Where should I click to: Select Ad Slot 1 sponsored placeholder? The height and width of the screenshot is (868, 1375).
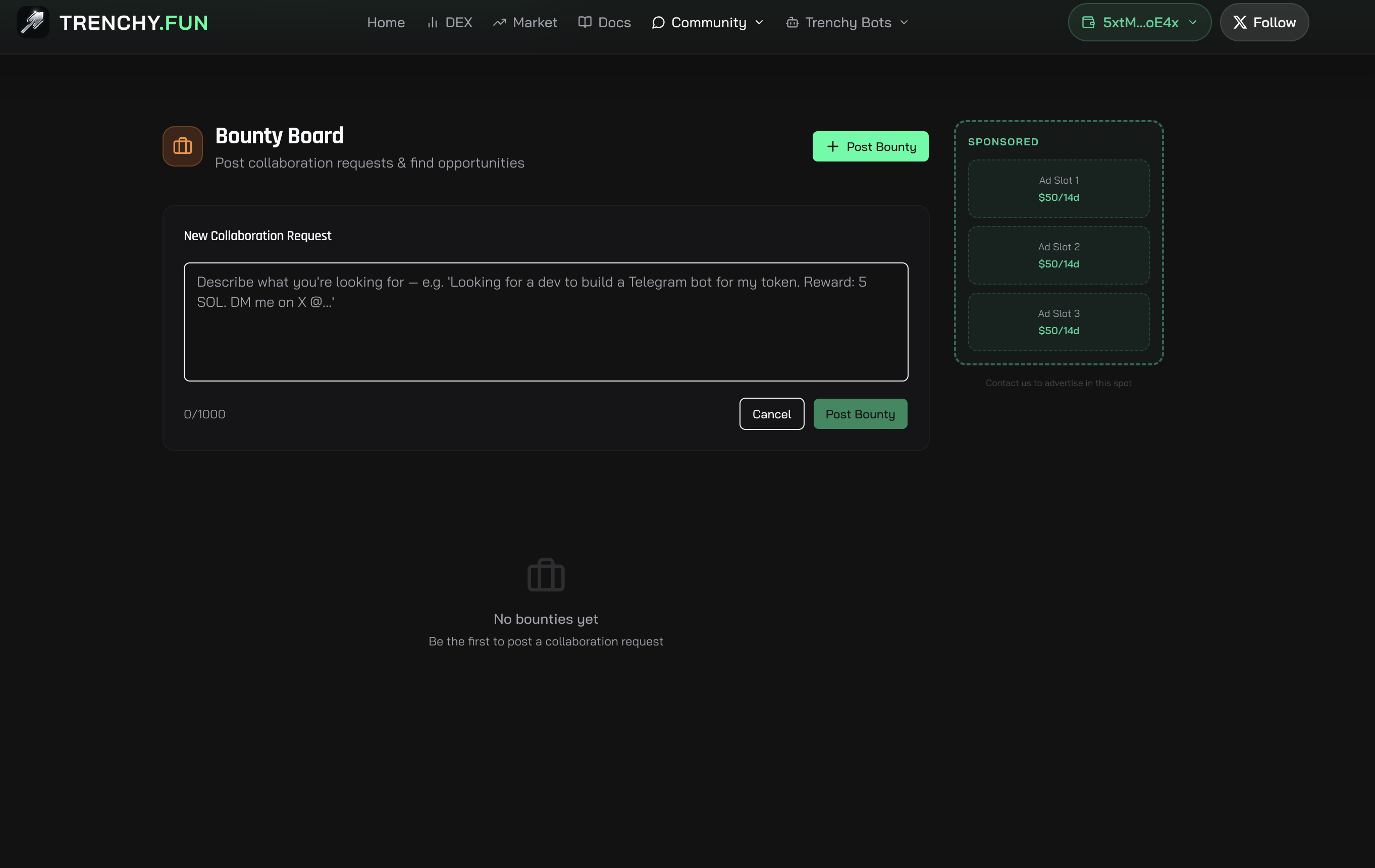tap(1059, 188)
